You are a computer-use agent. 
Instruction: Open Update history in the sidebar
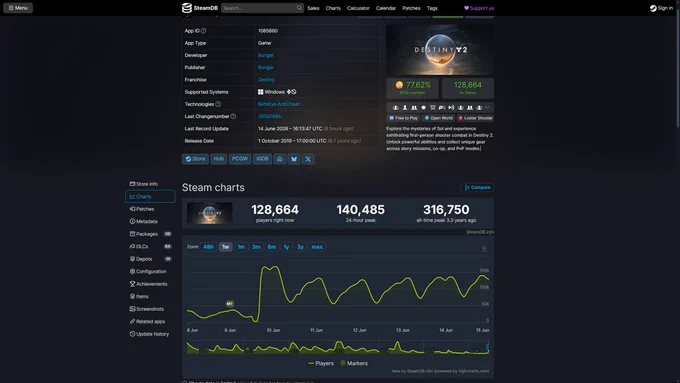click(x=150, y=334)
